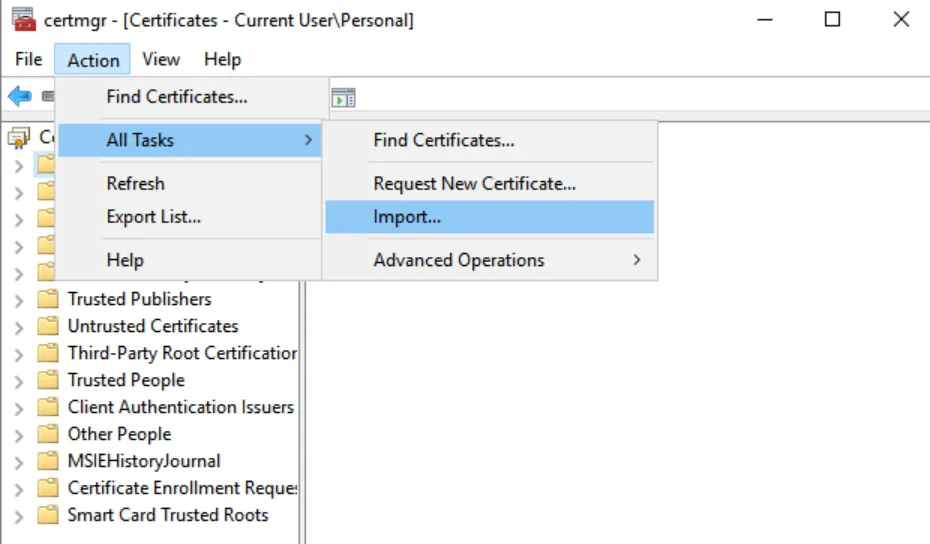Choose Import in the All Tasks submenu

click(x=490, y=217)
